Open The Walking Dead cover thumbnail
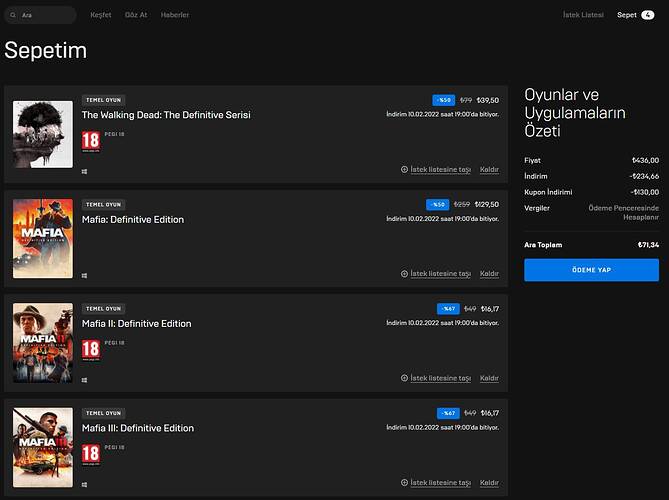Screen dimensions: 669x500 point(43,134)
